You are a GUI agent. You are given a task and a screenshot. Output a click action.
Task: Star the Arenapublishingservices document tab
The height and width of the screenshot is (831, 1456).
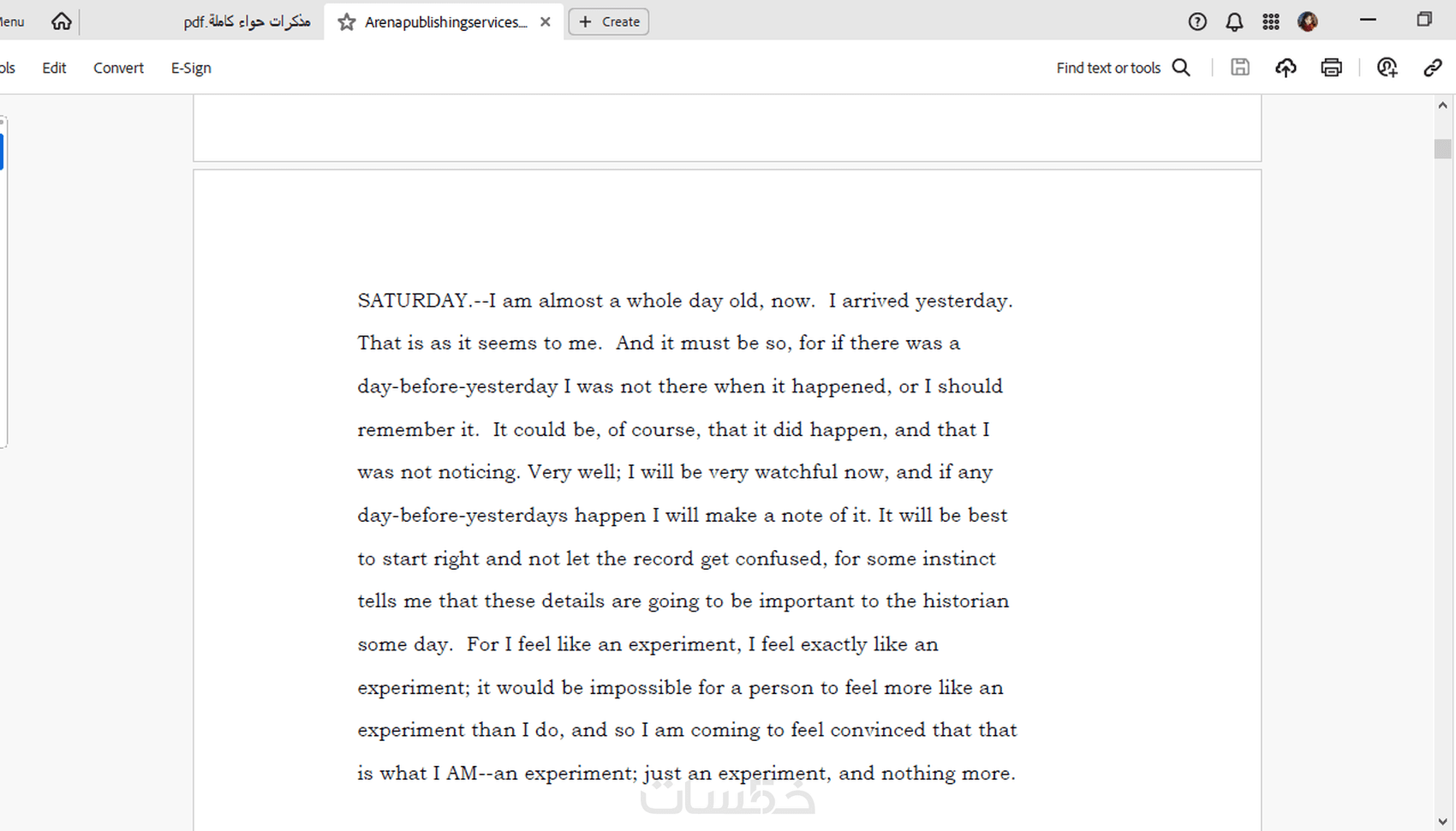coord(347,22)
